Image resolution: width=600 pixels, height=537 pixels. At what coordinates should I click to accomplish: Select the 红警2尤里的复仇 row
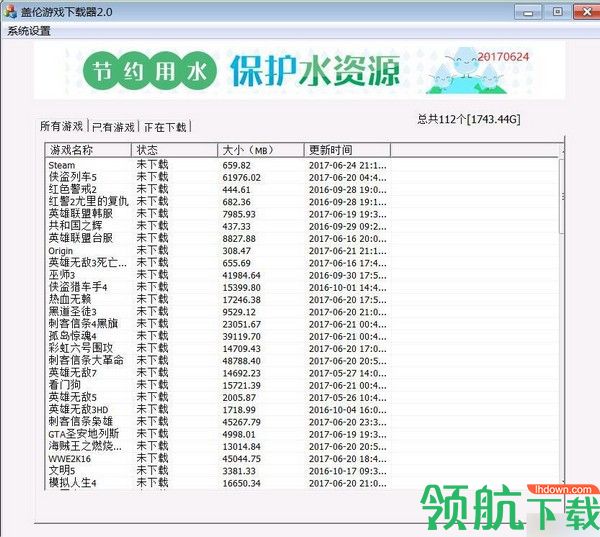[x=302, y=202]
